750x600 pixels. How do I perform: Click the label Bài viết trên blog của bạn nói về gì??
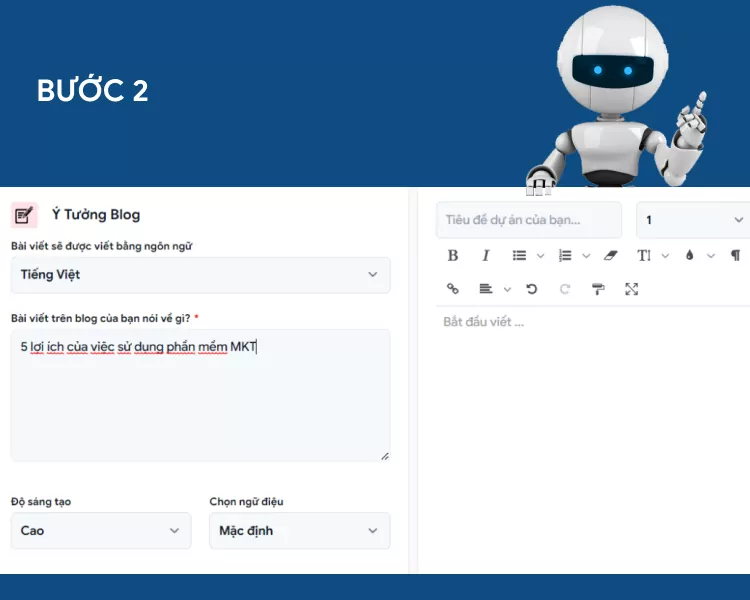[100, 318]
